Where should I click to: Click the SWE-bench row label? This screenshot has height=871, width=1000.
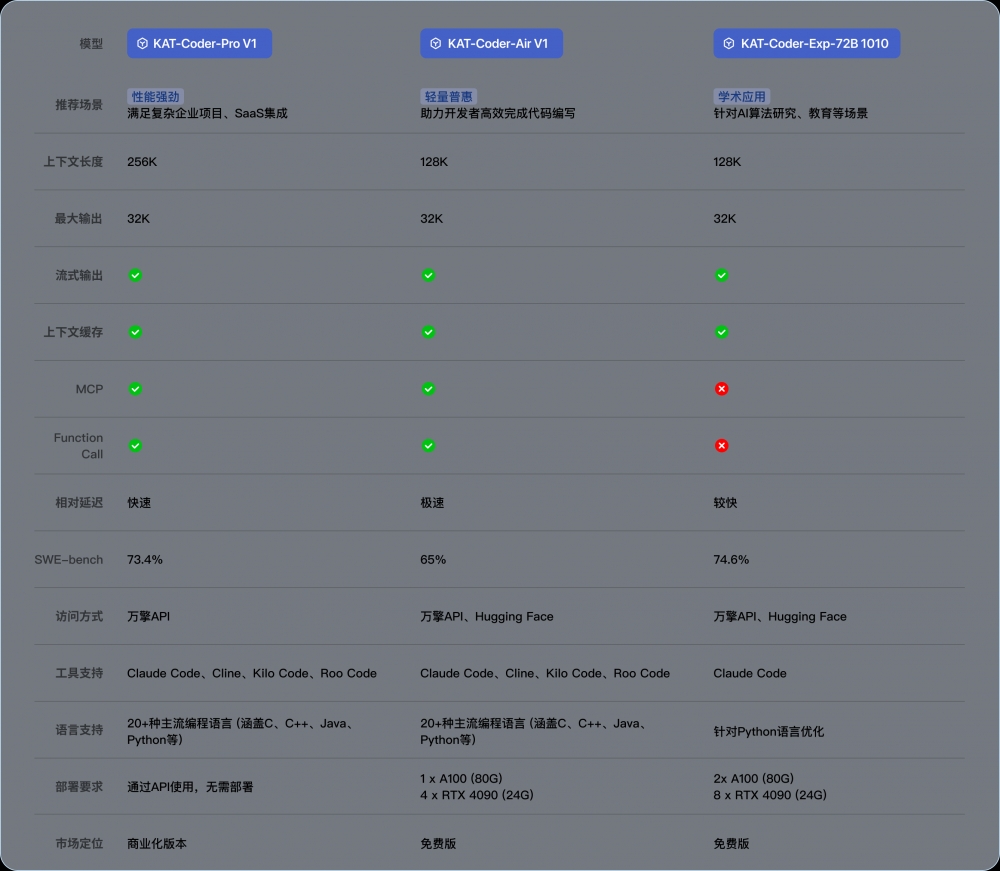point(69,560)
